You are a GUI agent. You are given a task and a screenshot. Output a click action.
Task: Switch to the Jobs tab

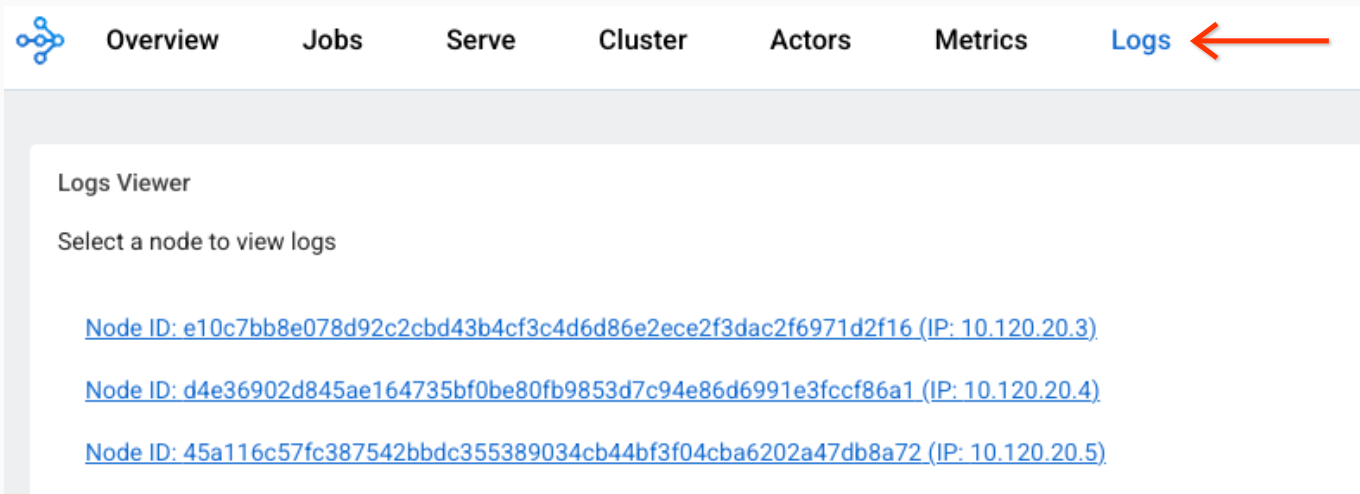point(332,41)
